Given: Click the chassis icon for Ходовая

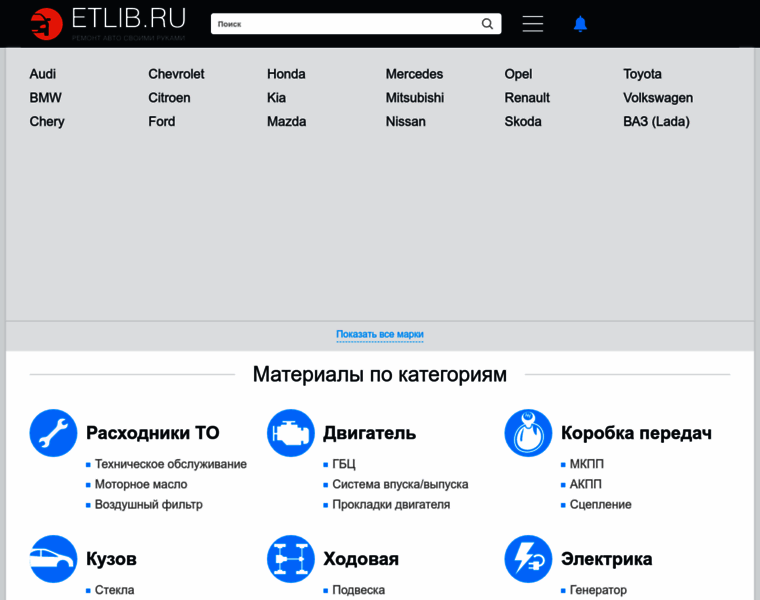Looking at the screenshot, I should tap(291, 559).
